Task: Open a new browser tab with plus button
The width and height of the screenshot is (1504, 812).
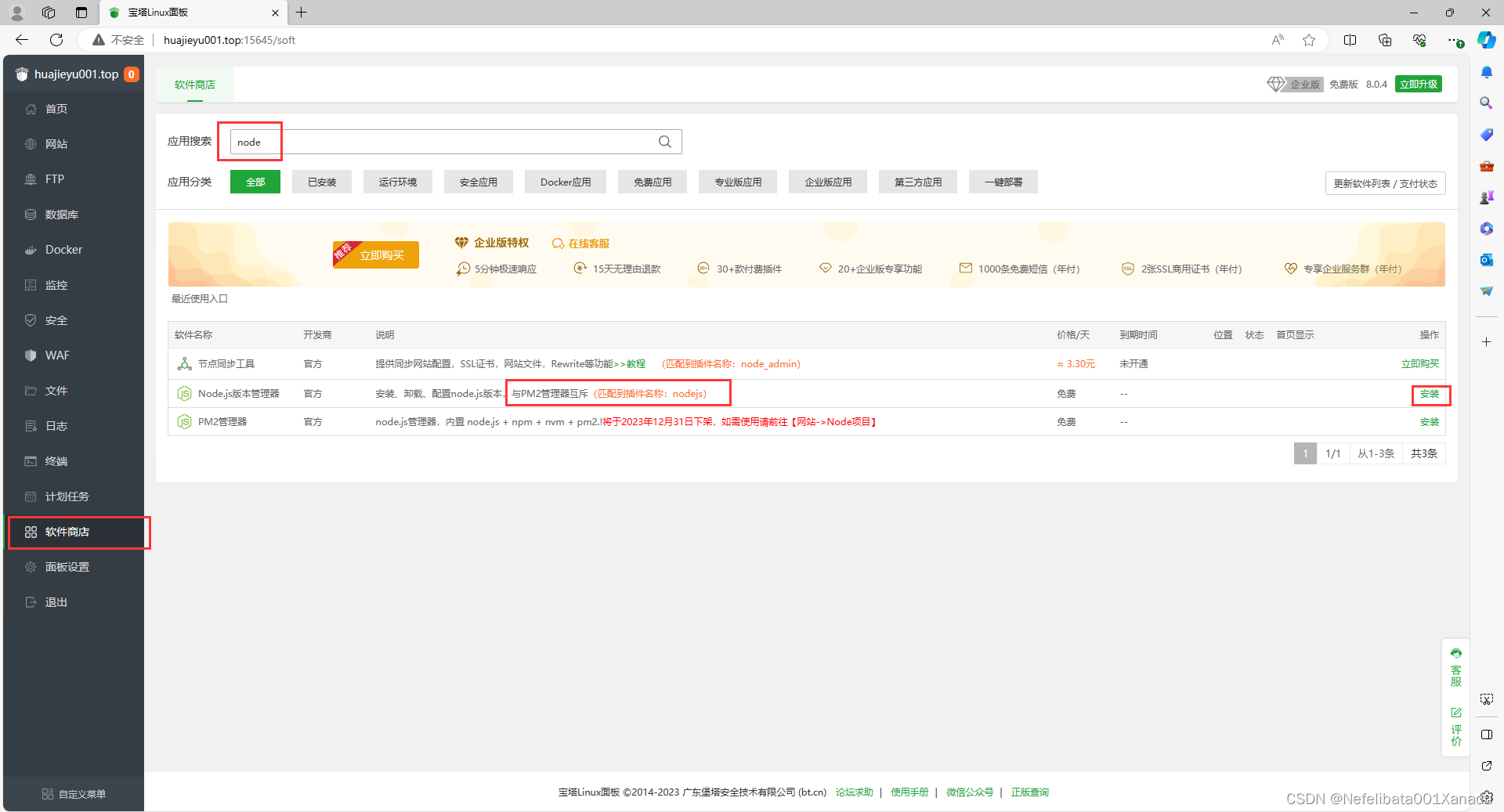Action: (302, 13)
